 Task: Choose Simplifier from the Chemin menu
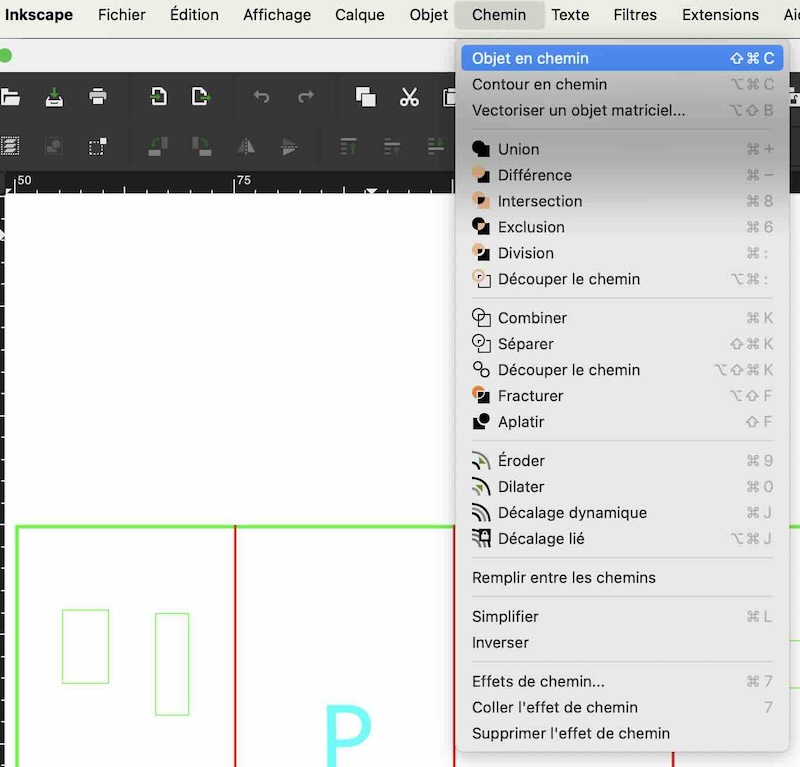[622, 616]
